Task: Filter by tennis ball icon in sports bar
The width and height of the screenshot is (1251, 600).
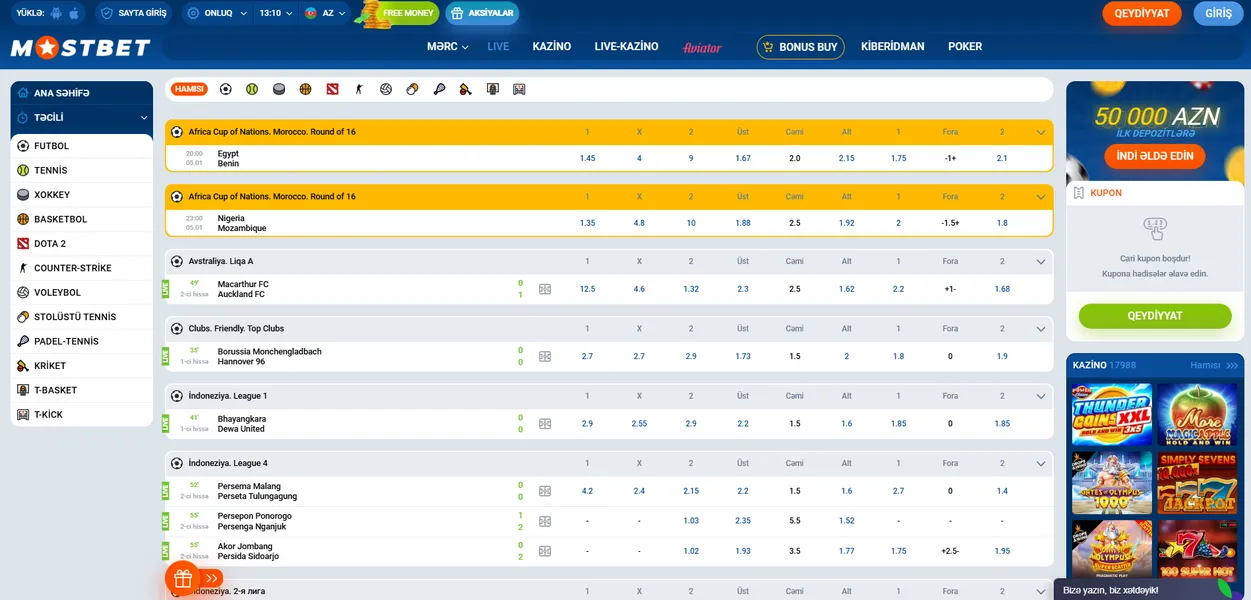Action: (252, 89)
